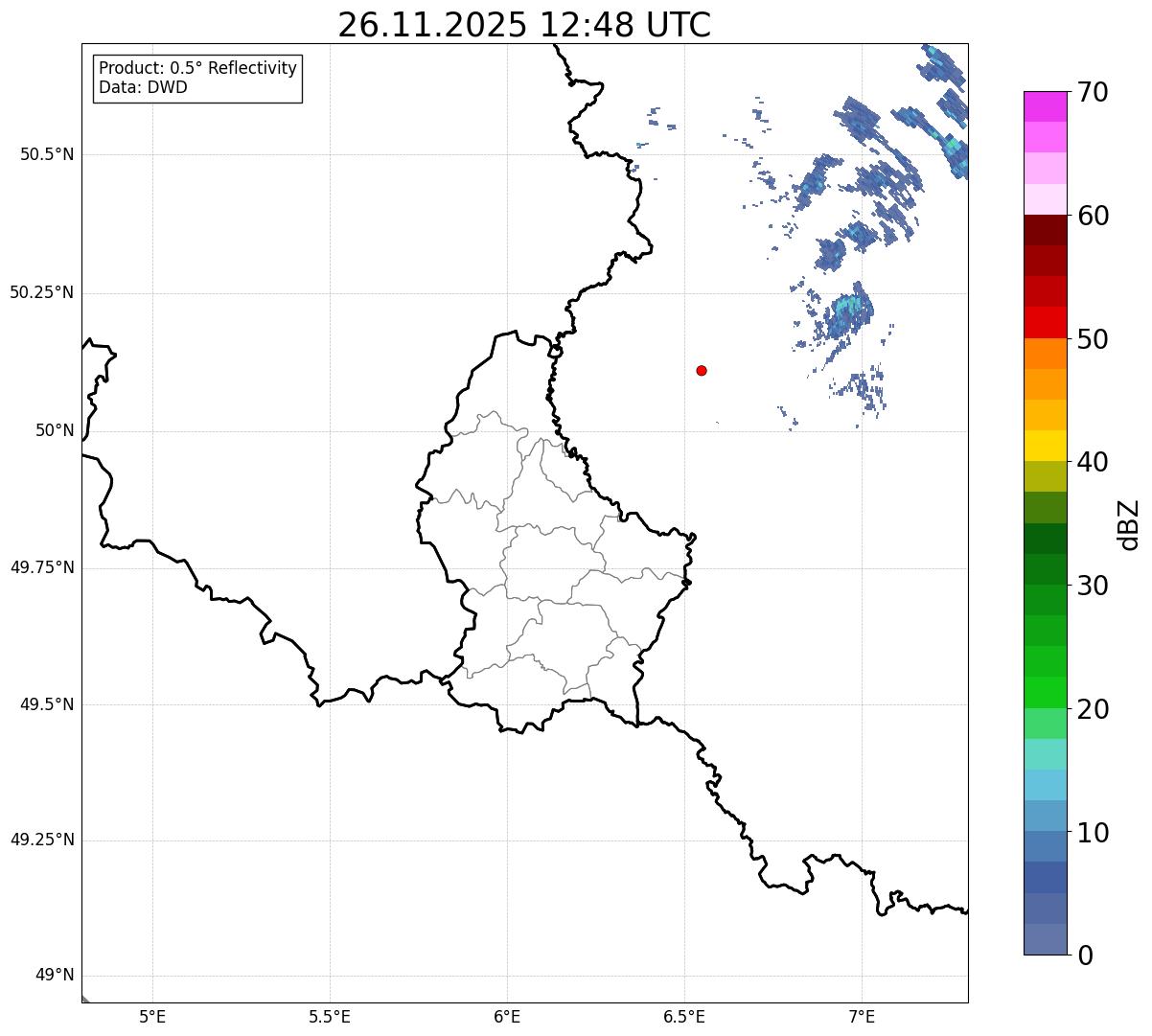Click the colorbar tick label '10'
Viewport: 1152px width, 1036px height.
[x=1093, y=833]
